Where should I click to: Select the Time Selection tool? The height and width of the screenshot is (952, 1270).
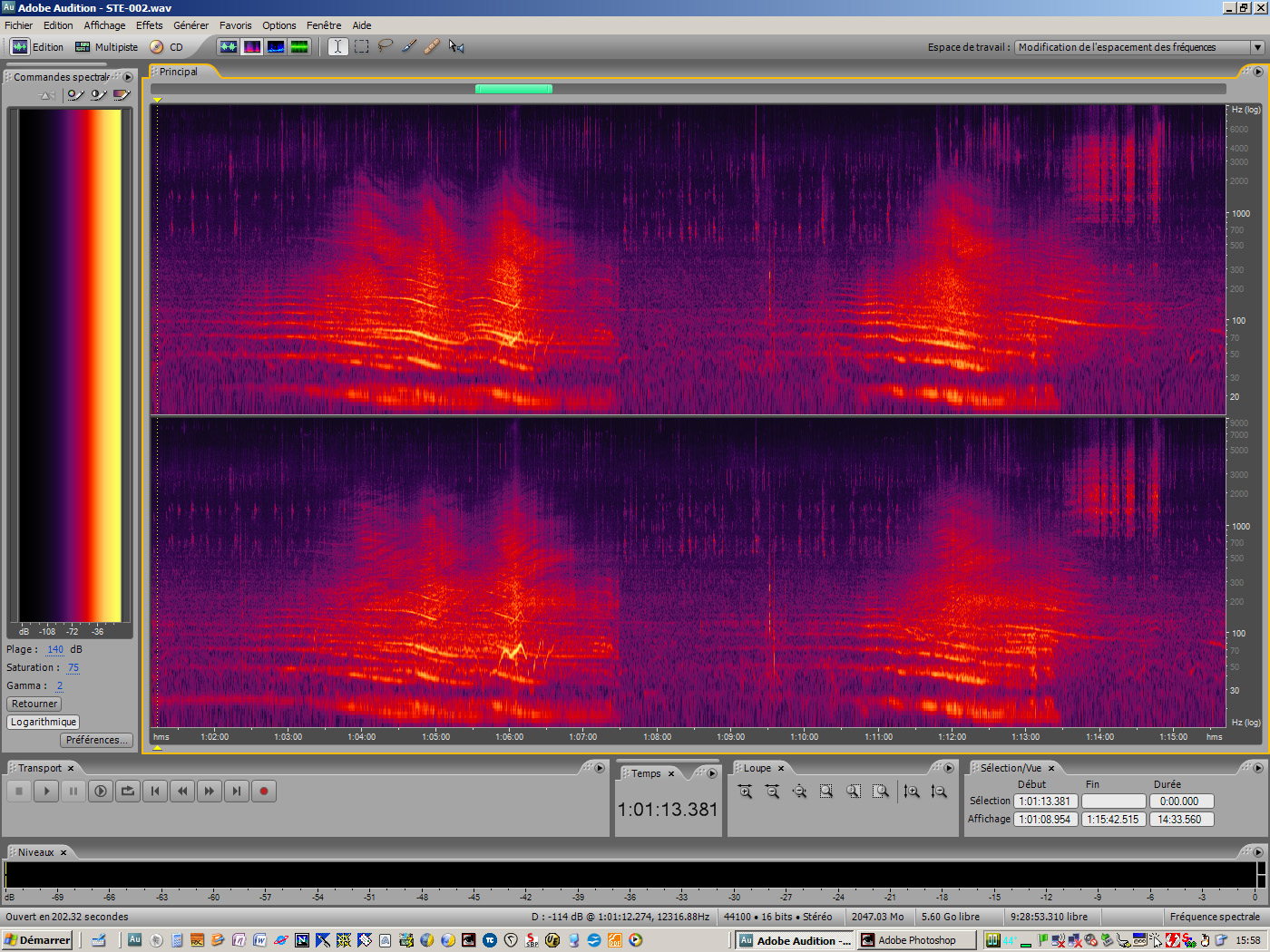[x=337, y=46]
